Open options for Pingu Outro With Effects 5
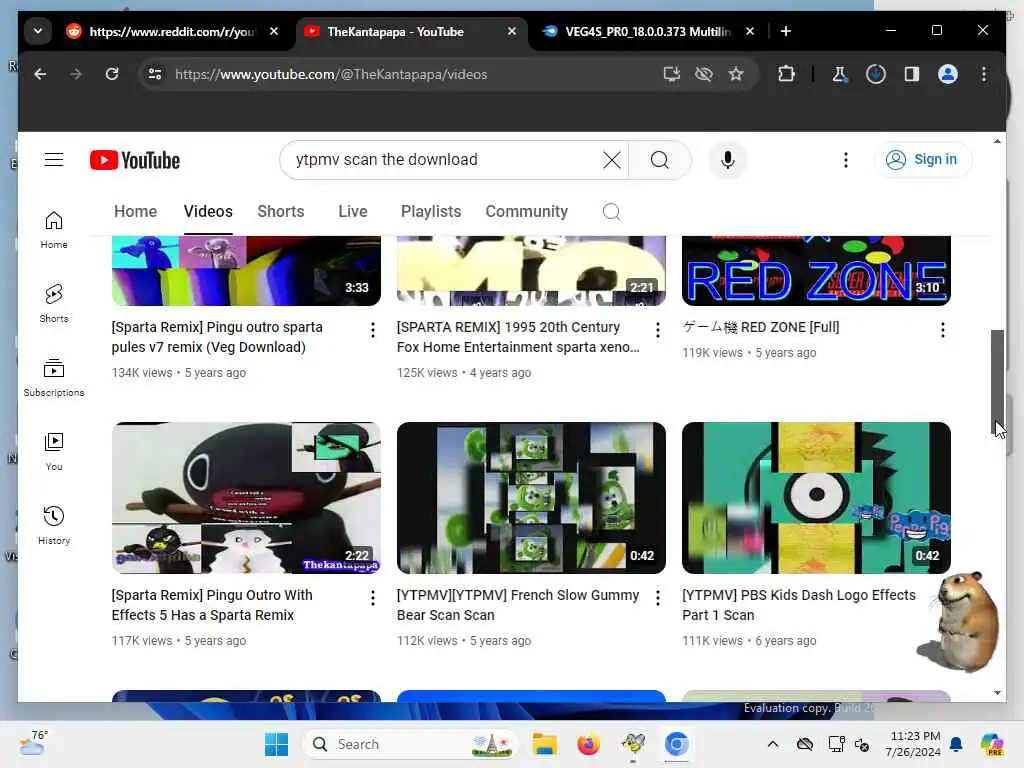Screen dimensions: 1024x768 click(x=372, y=598)
